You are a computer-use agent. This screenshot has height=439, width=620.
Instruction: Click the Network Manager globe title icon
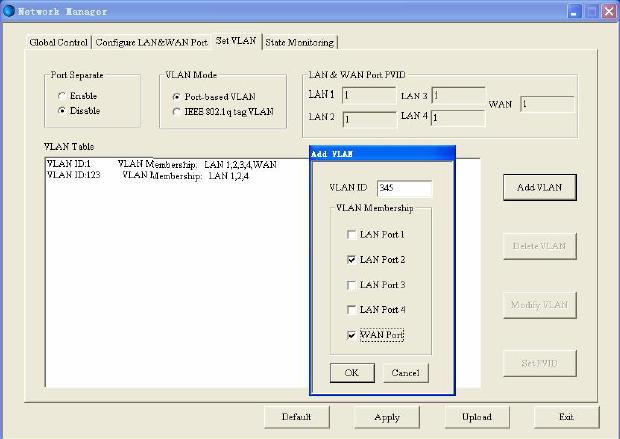8,11
